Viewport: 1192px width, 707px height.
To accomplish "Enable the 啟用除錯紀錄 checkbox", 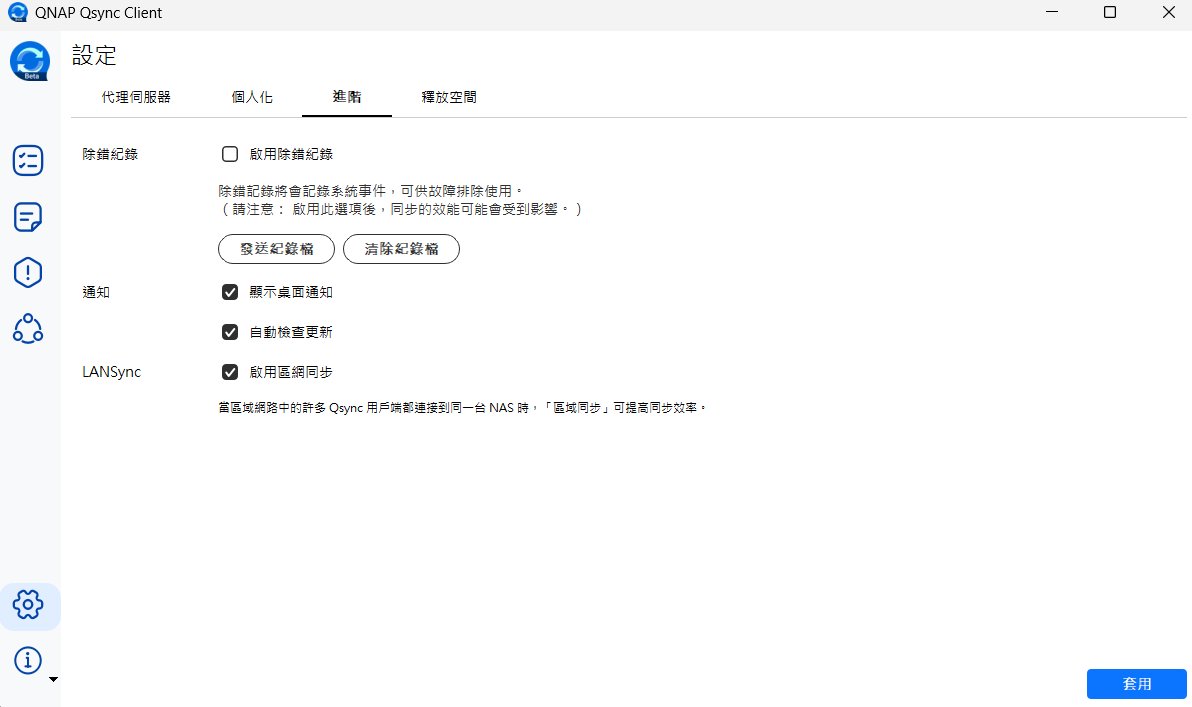I will (x=230, y=154).
